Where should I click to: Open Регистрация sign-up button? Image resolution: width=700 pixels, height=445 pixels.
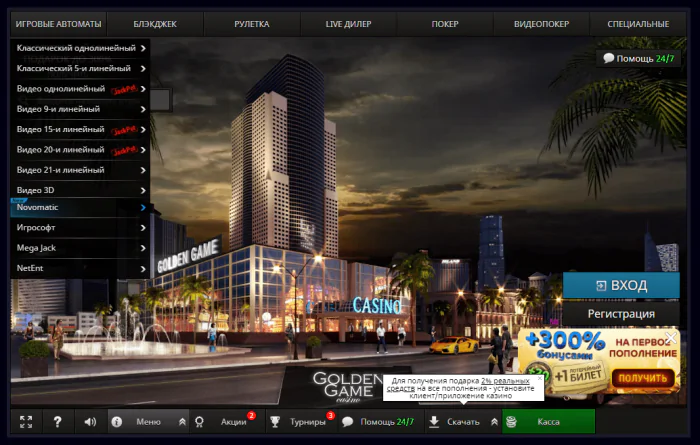click(x=621, y=314)
